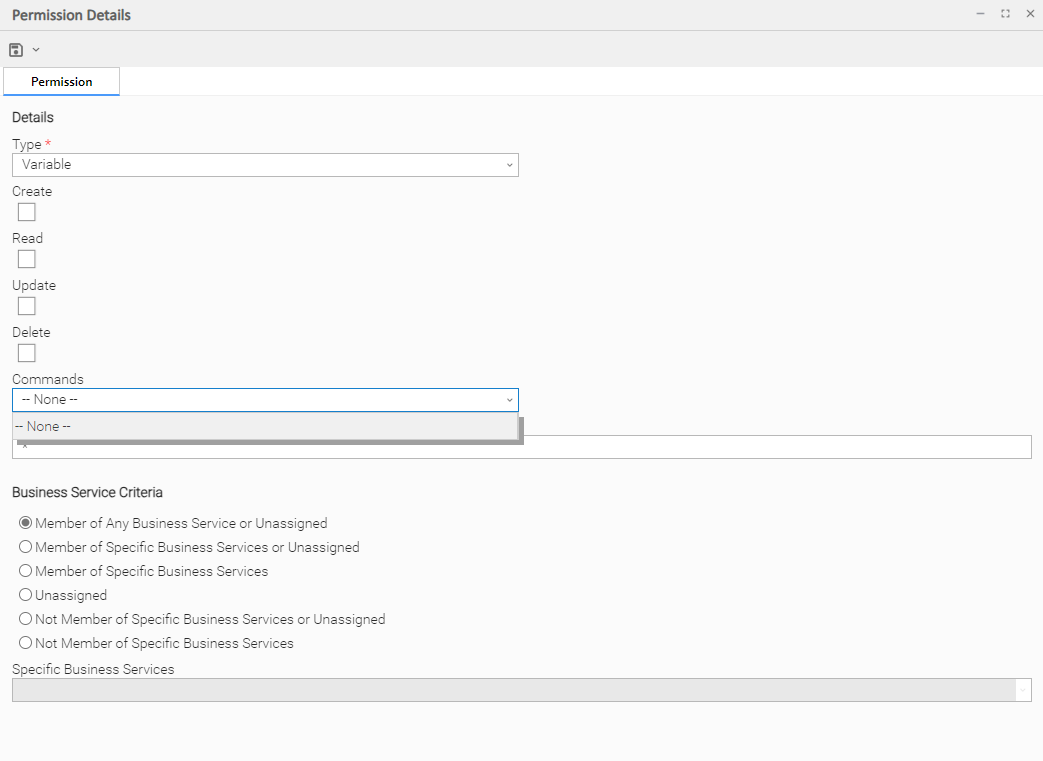This screenshot has height=761, width=1043.
Task: Choose Member of Specific Business Services
Action: point(26,571)
